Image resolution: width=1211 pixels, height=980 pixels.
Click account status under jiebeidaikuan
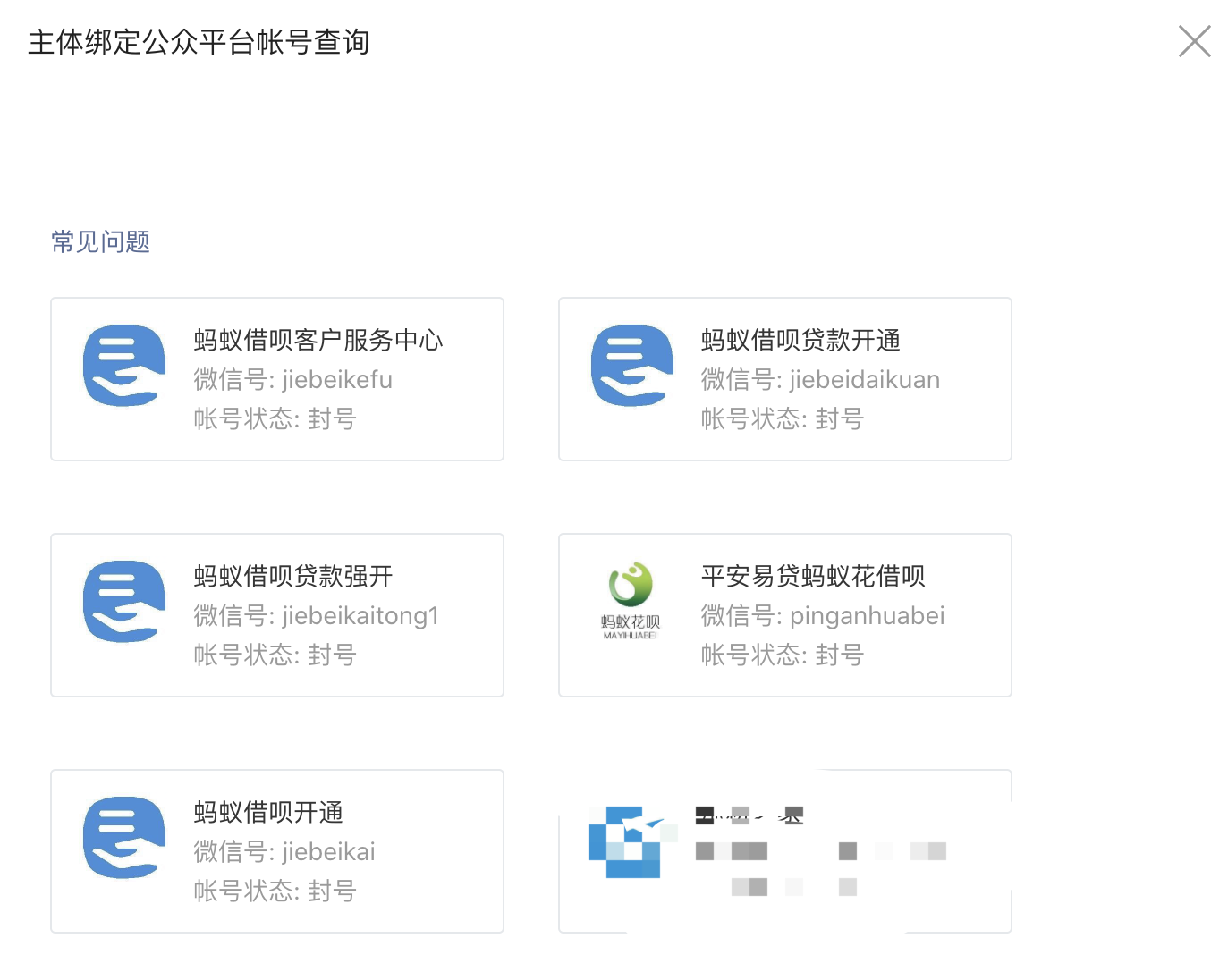coord(783,418)
